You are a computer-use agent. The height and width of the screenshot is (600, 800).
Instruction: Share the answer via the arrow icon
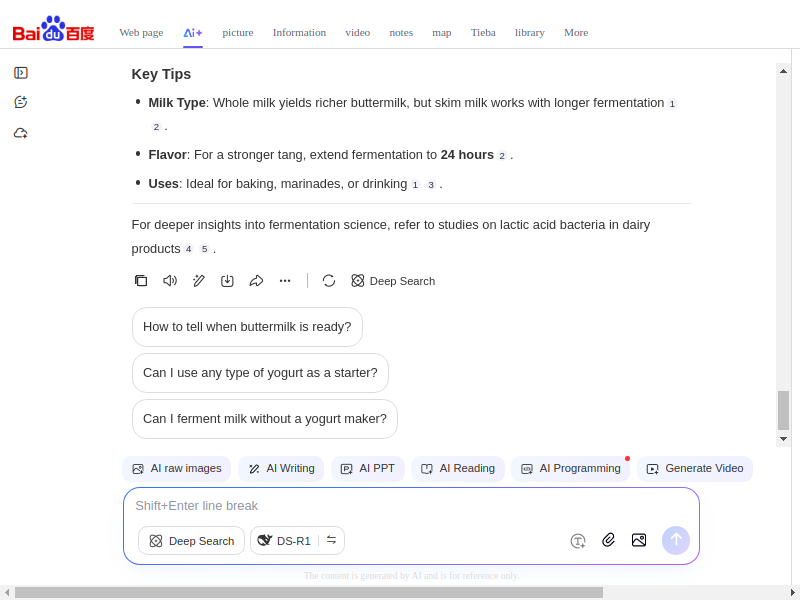tap(256, 281)
